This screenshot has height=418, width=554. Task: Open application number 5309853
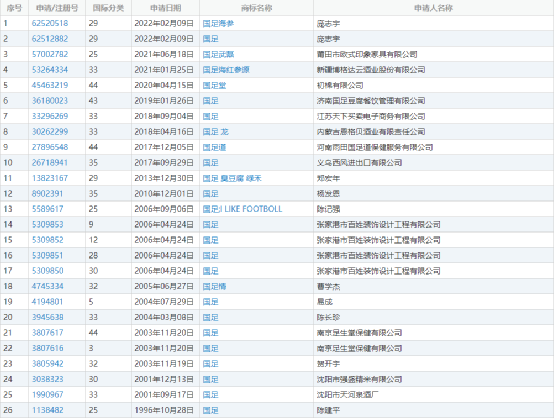point(47,224)
